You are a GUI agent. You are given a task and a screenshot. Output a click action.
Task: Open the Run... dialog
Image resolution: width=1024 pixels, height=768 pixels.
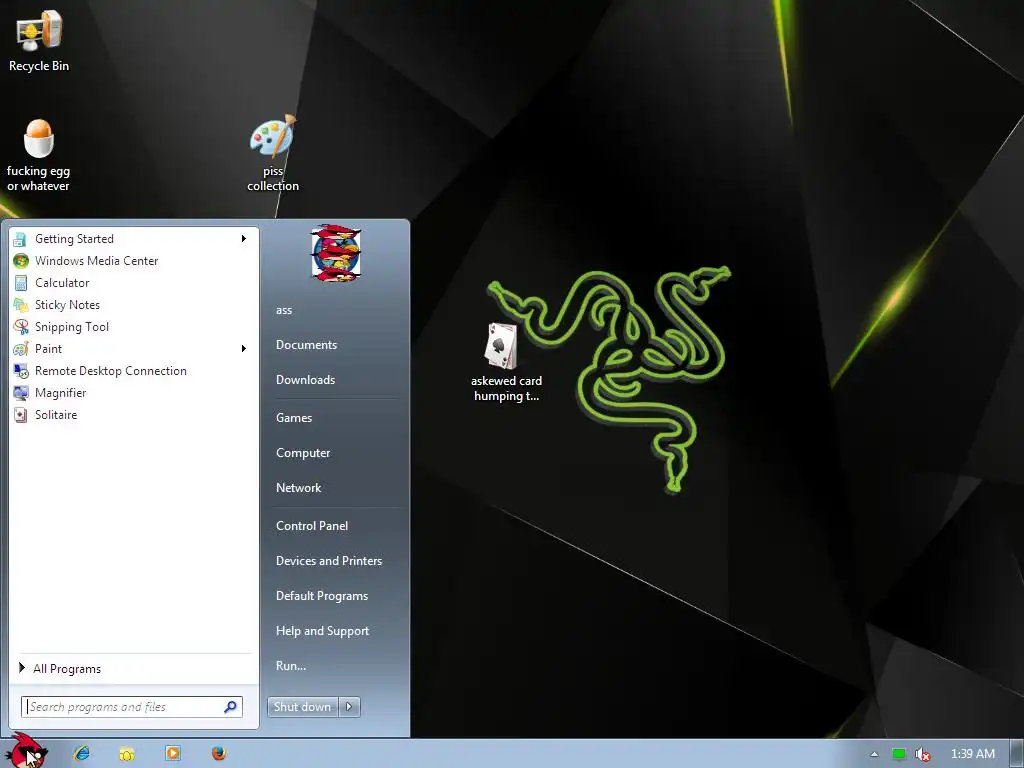click(291, 666)
